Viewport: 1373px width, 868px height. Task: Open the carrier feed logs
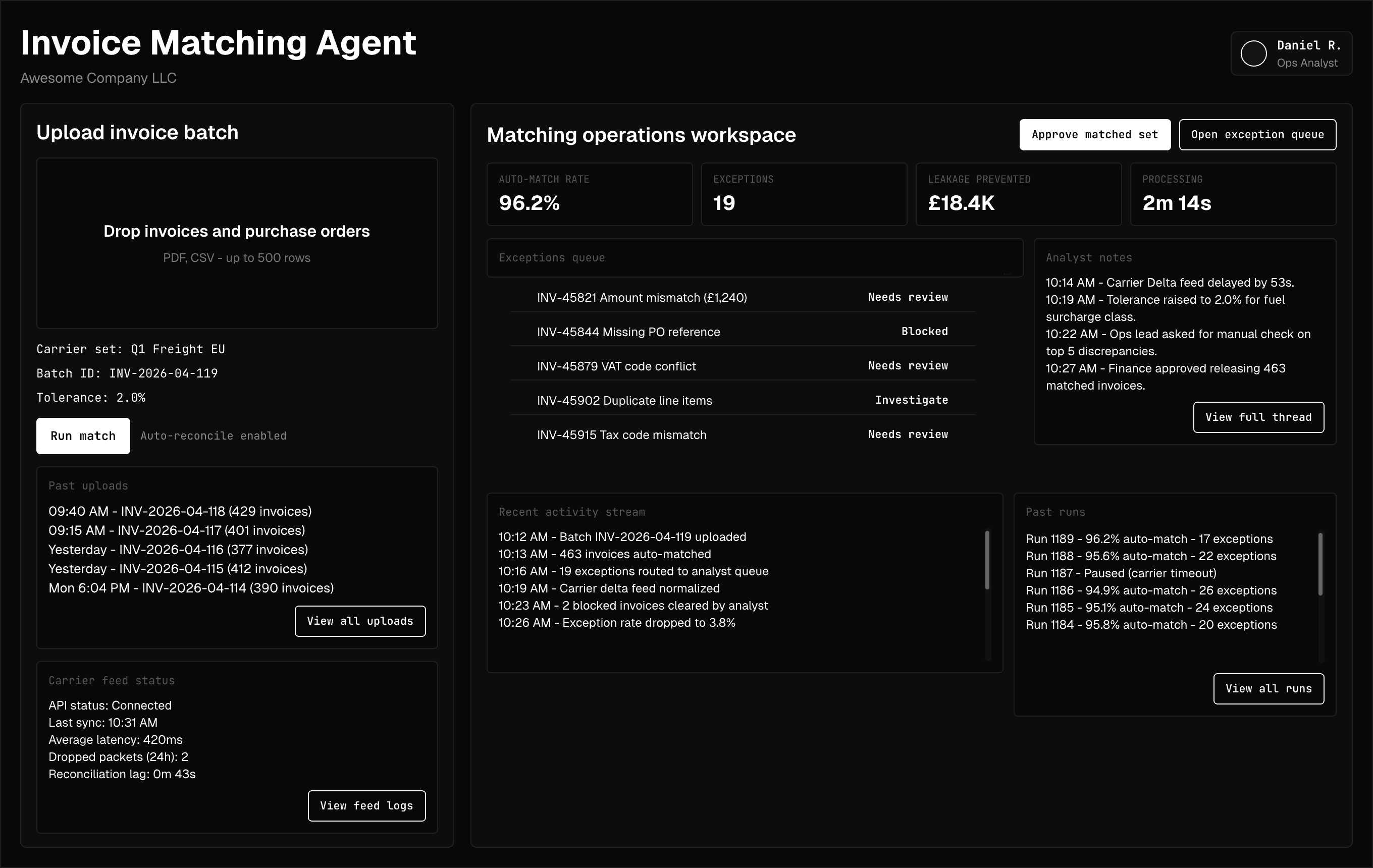366,805
